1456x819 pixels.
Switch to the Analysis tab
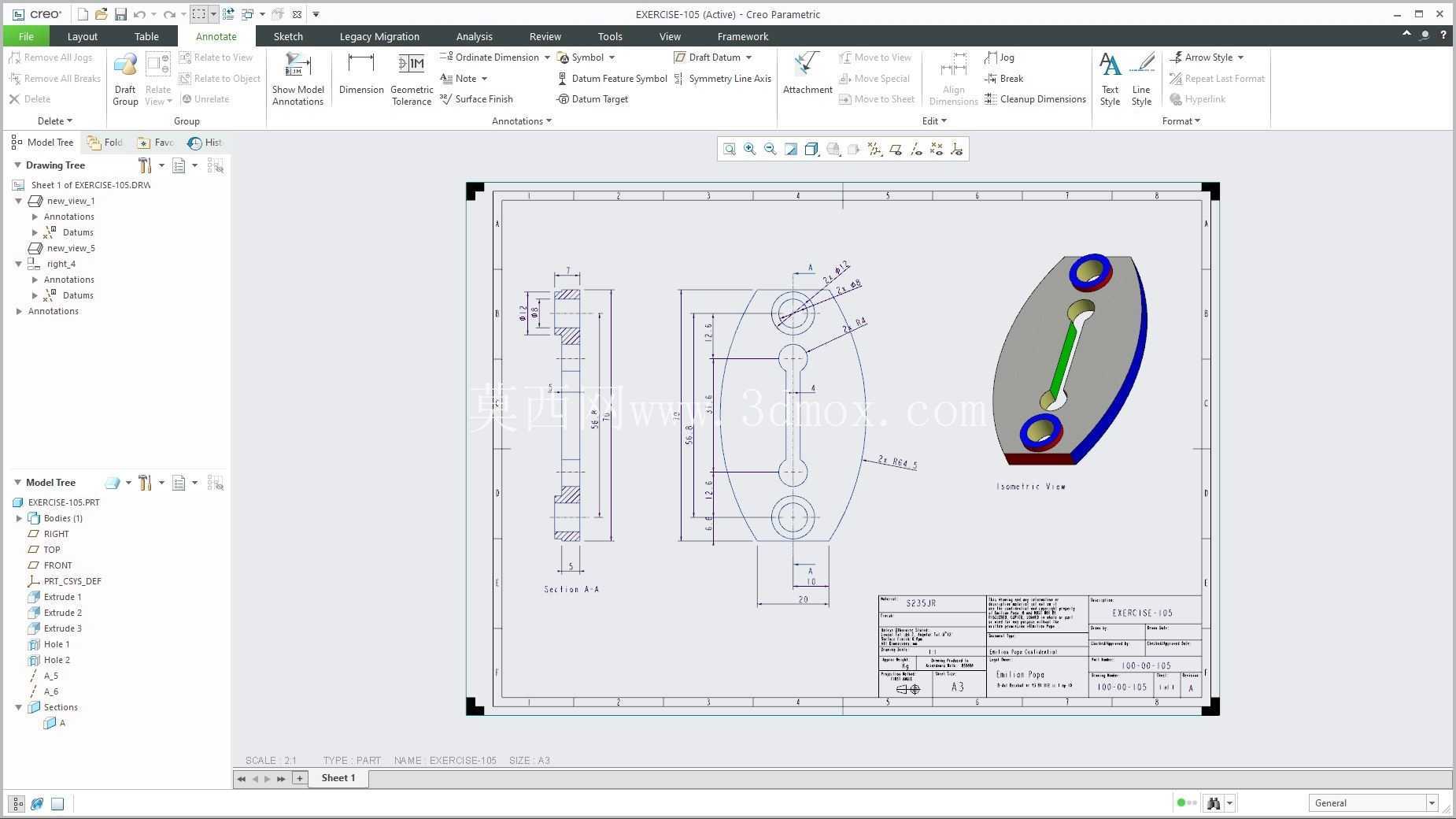tap(475, 36)
